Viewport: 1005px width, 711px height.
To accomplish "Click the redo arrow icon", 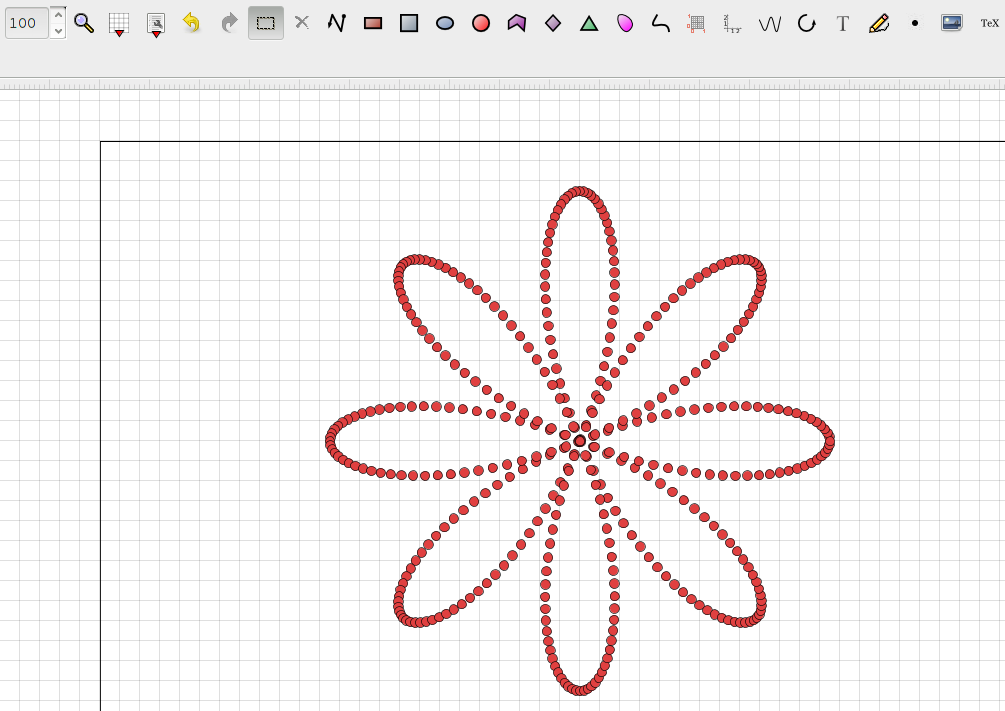I will 229,23.
